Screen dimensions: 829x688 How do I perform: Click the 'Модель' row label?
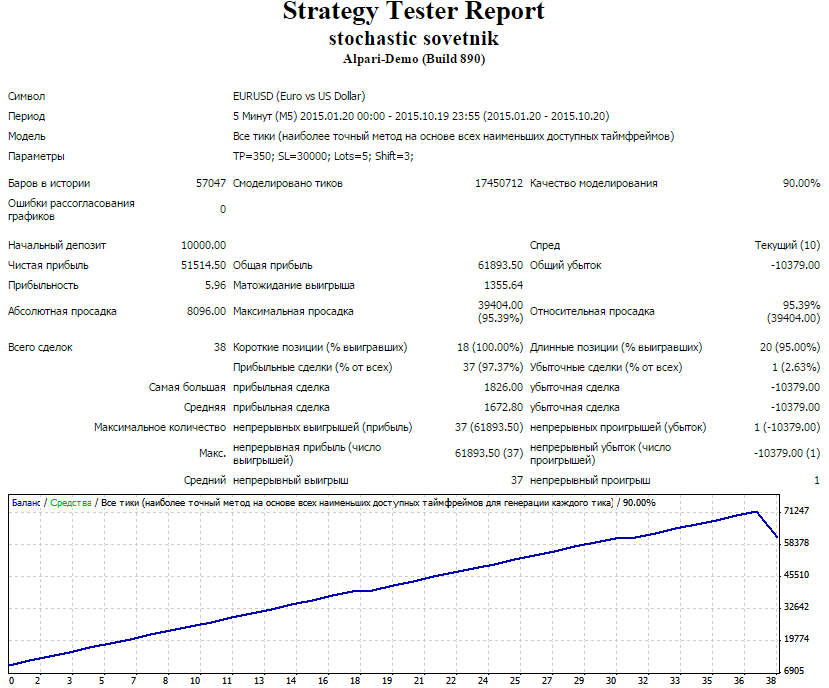[x=26, y=136]
